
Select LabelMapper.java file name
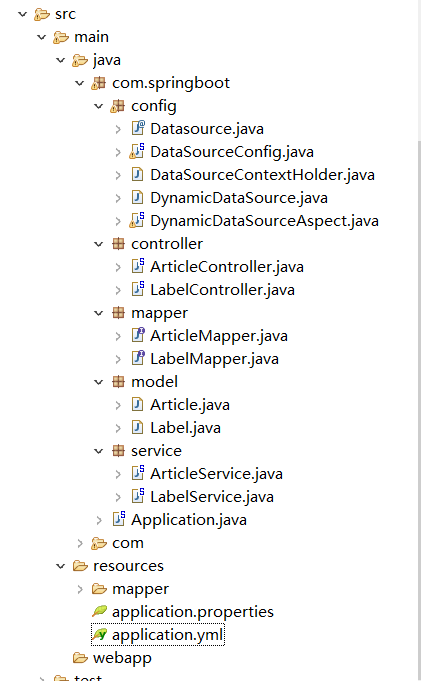pyautogui.click(x=214, y=359)
